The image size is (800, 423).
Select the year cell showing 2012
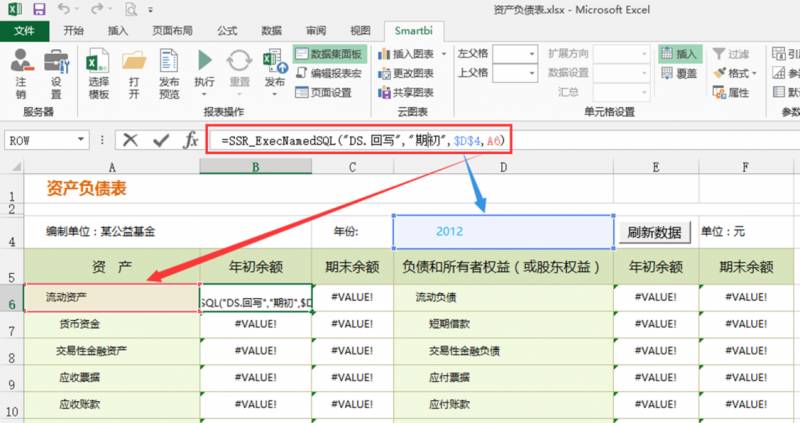pyautogui.click(x=503, y=232)
